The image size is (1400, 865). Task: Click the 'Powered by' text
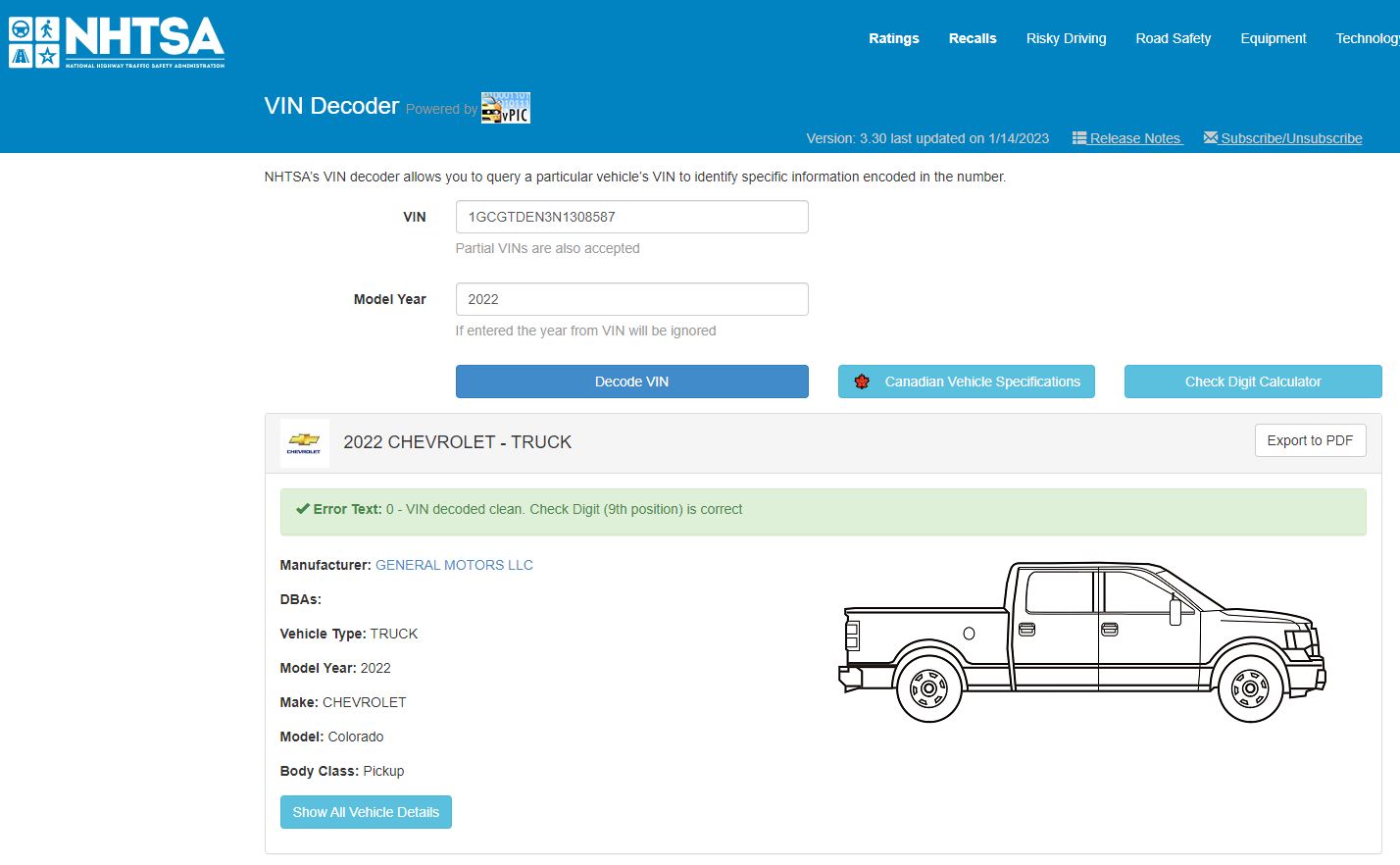pyautogui.click(x=441, y=109)
